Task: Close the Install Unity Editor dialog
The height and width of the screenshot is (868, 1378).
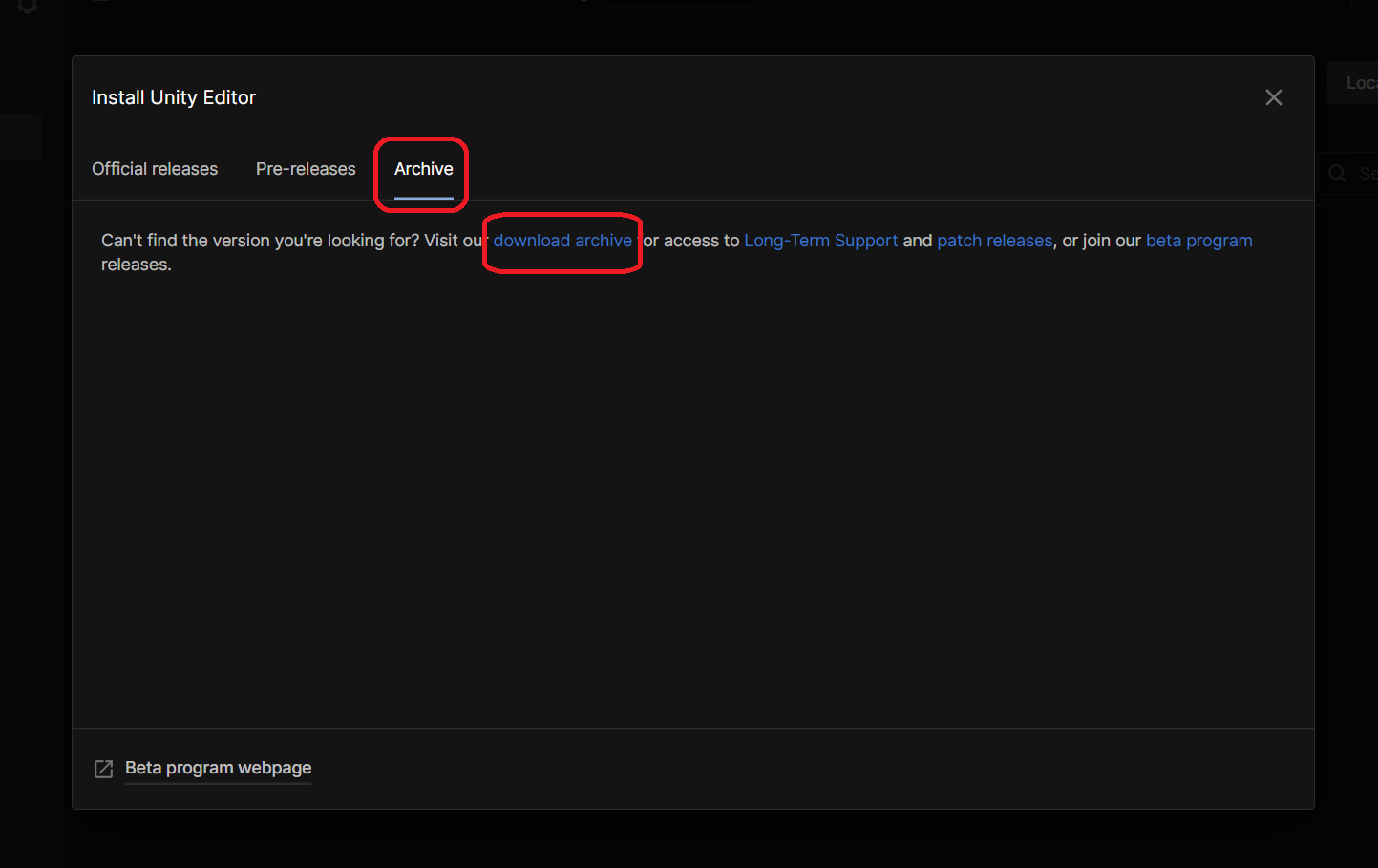Action: (1274, 97)
